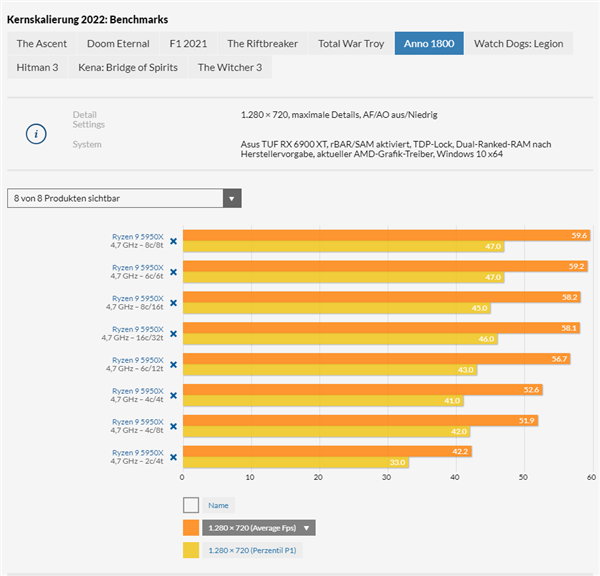Viewport: 600px width, 576px height.
Task: Remove the 2c/4t benchmark row
Action: point(173,457)
